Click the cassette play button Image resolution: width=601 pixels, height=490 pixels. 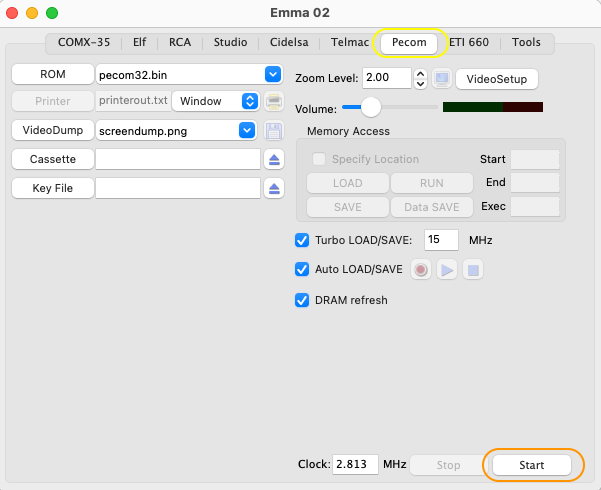coord(447,270)
